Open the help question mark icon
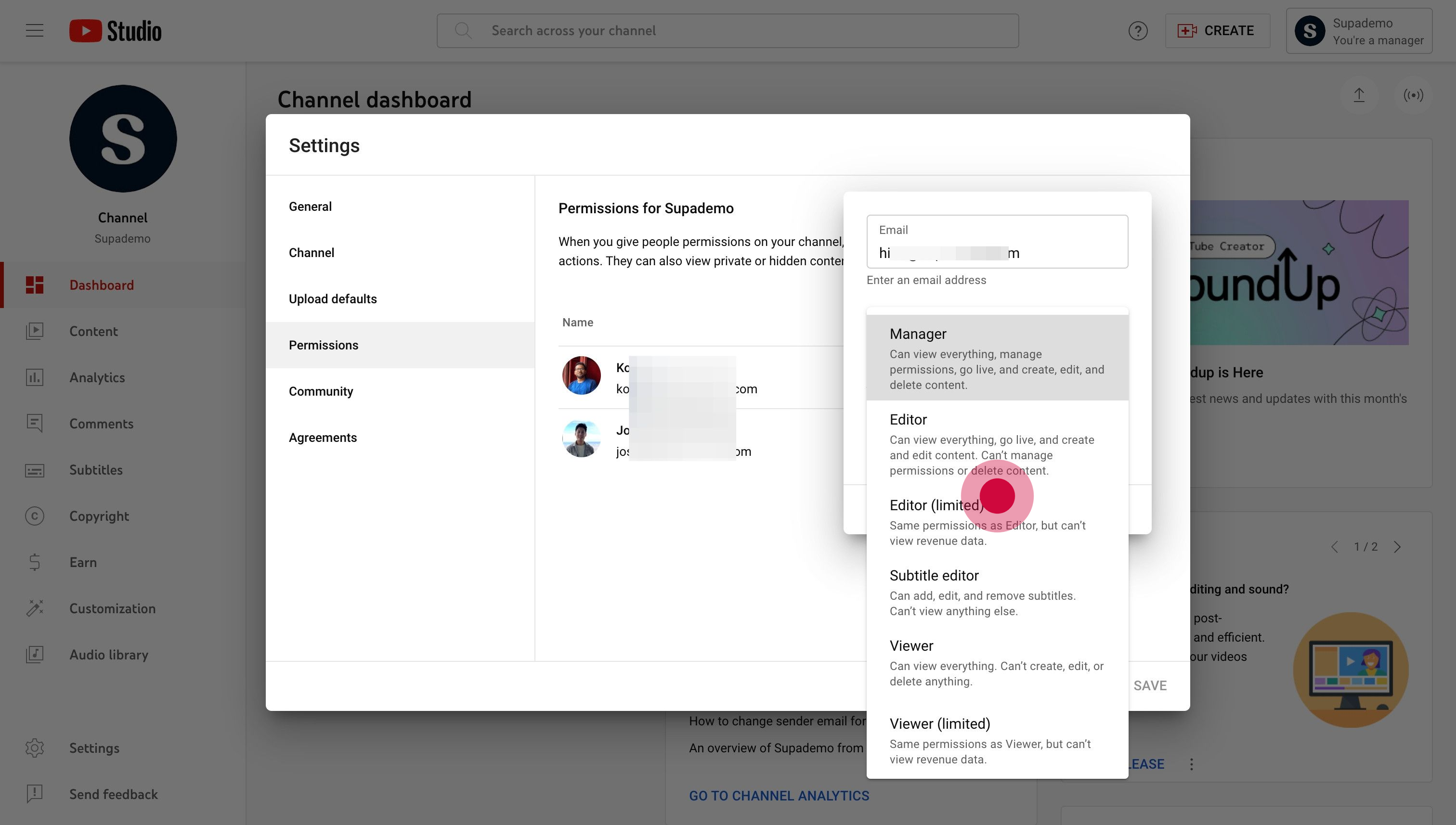Screen dimensions: 1456x825 pos(1137,31)
